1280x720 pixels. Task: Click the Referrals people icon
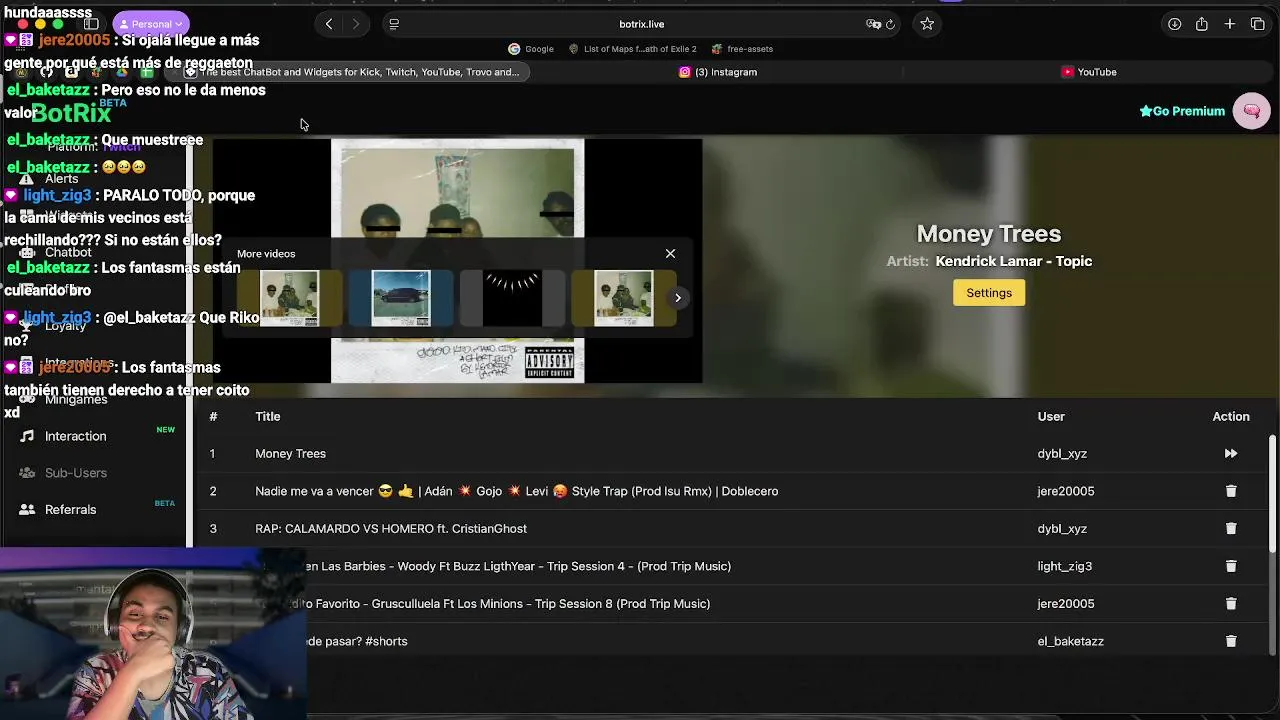coord(27,510)
